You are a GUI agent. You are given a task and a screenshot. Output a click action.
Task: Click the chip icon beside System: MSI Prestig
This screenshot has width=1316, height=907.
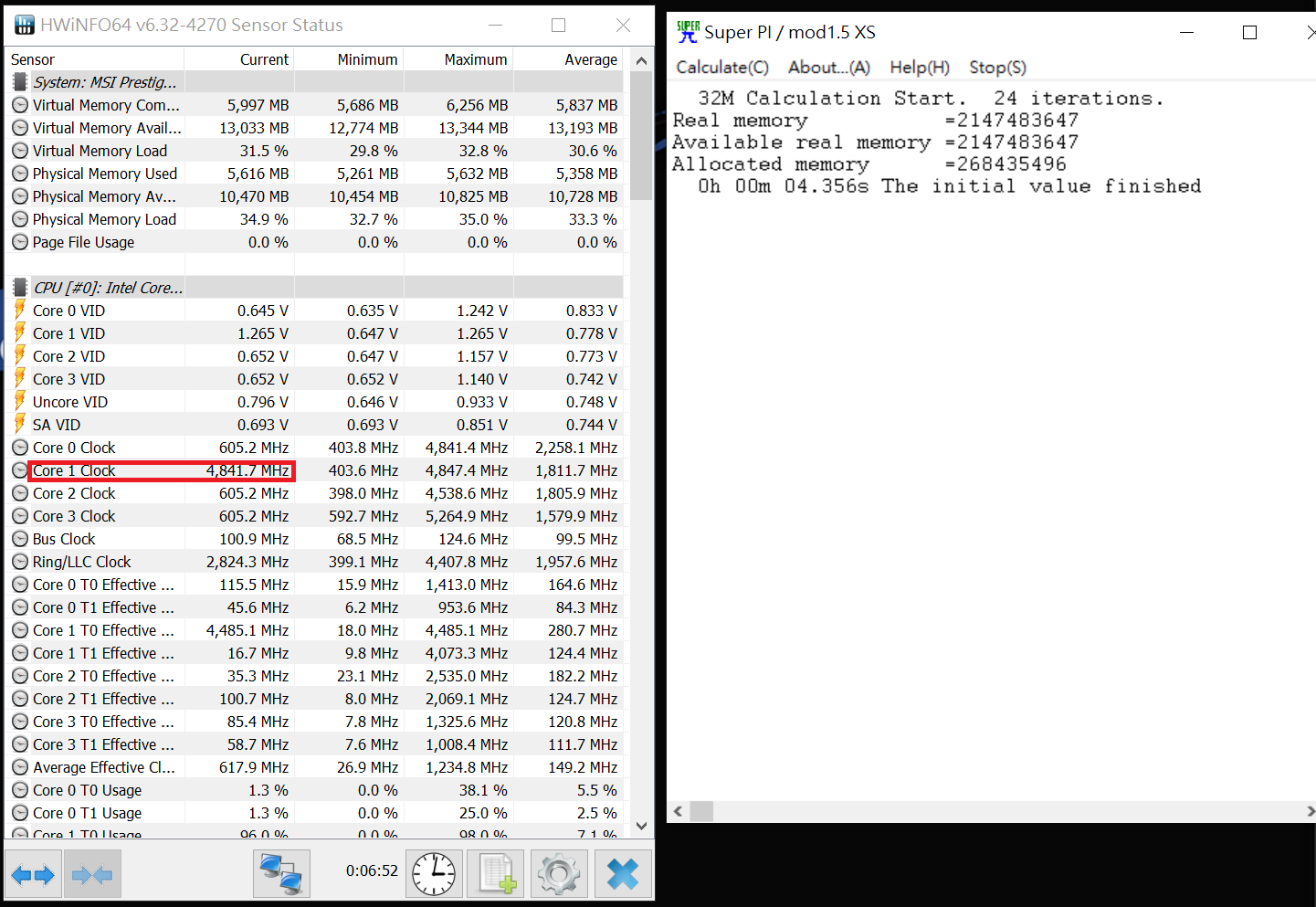[20, 82]
